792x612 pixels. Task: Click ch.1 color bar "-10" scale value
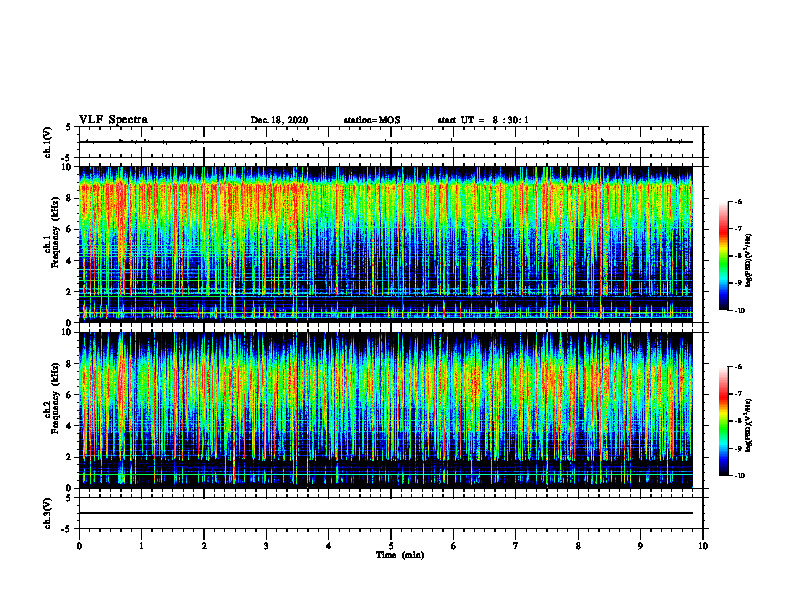[740, 311]
